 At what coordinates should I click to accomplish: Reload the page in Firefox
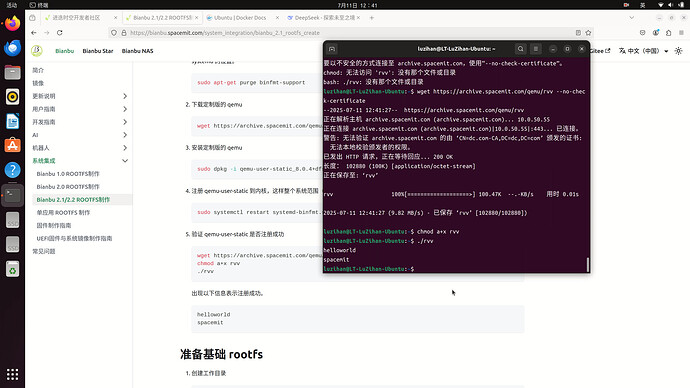pos(60,33)
